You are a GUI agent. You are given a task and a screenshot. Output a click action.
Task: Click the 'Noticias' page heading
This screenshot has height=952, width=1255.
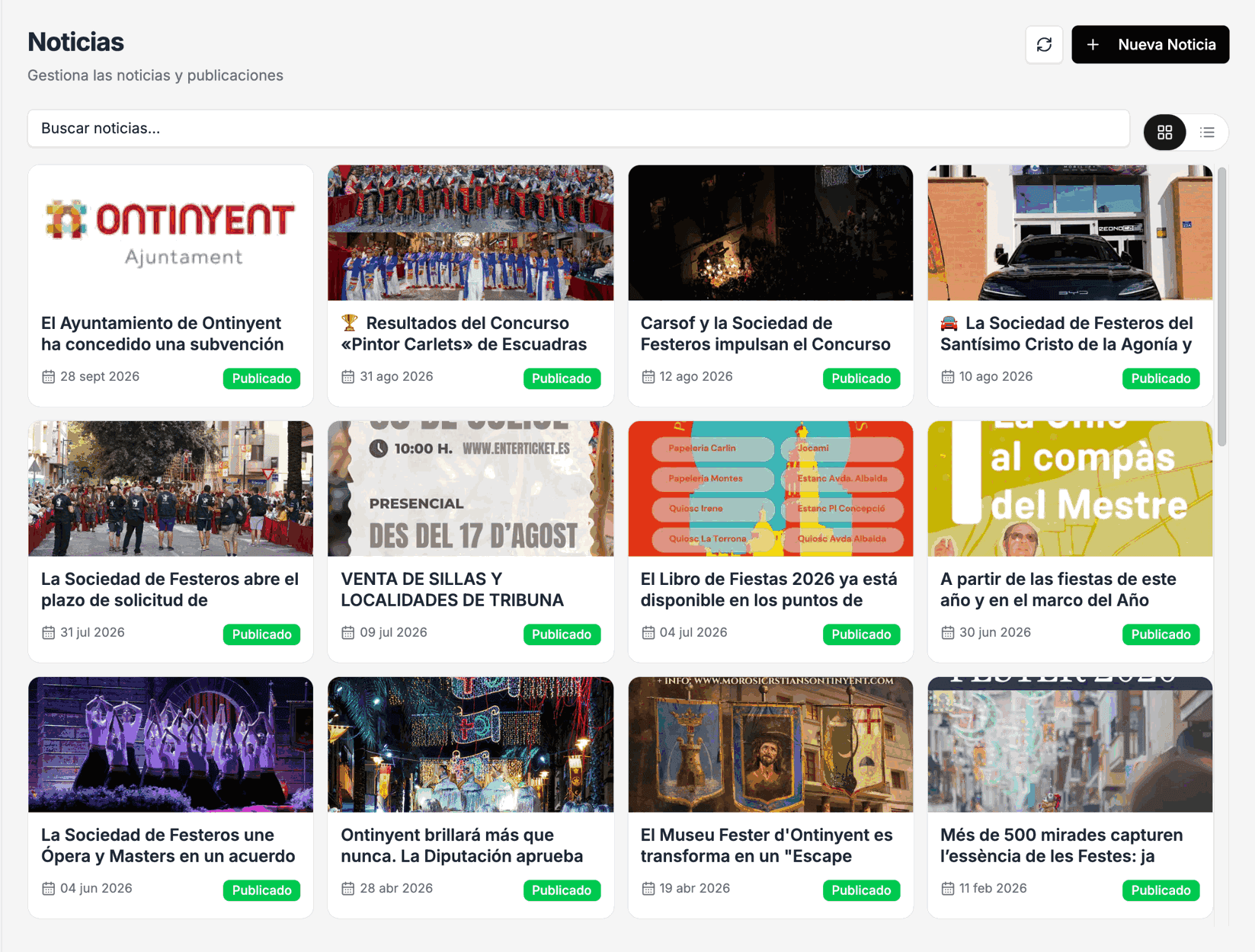75,42
